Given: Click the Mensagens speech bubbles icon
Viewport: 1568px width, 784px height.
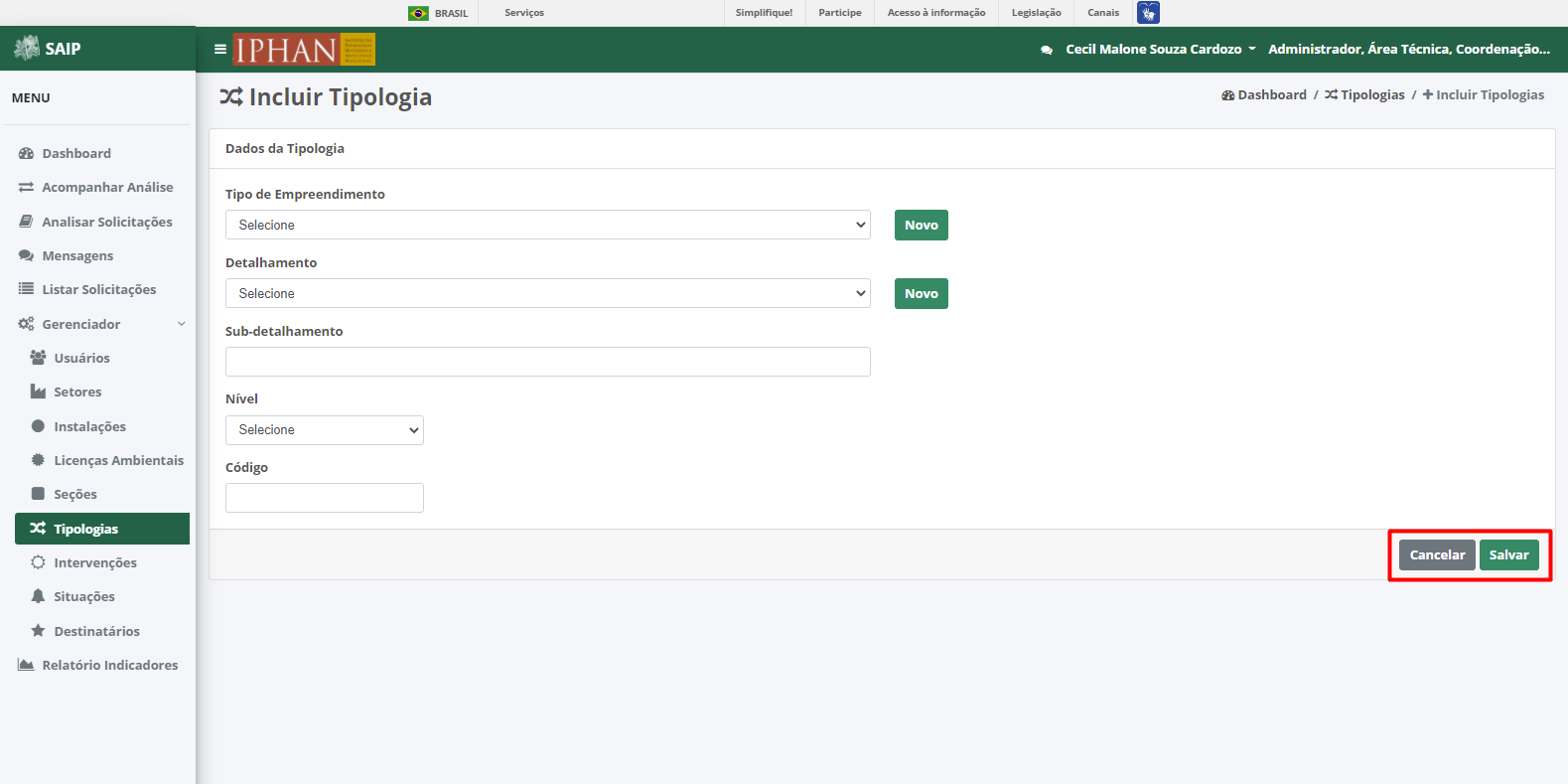Looking at the screenshot, I should click(27, 255).
